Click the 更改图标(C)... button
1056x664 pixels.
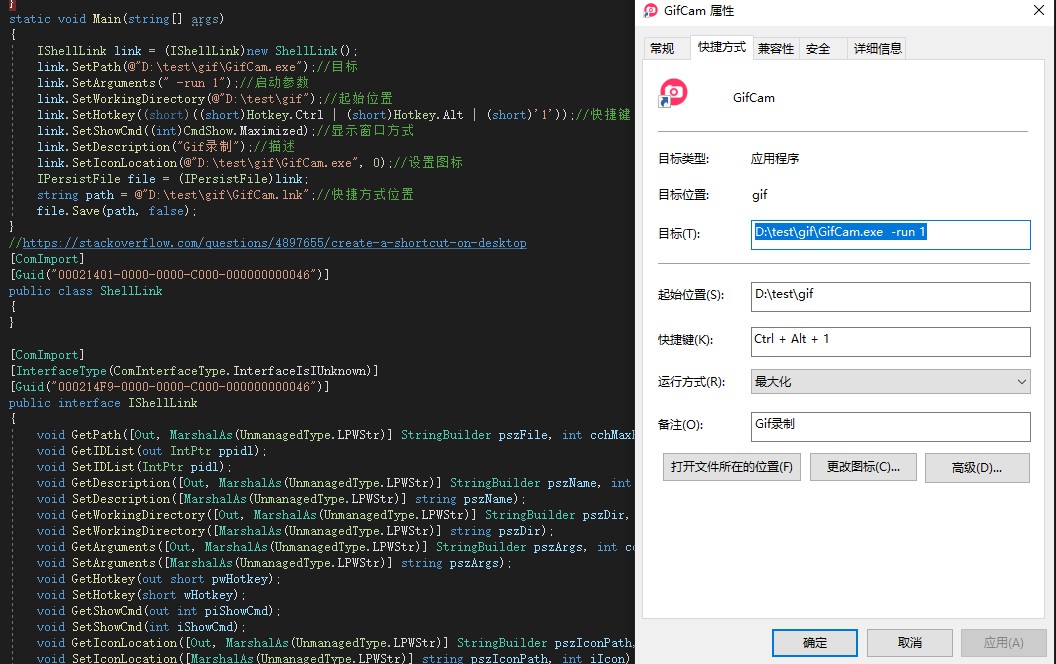[863, 467]
